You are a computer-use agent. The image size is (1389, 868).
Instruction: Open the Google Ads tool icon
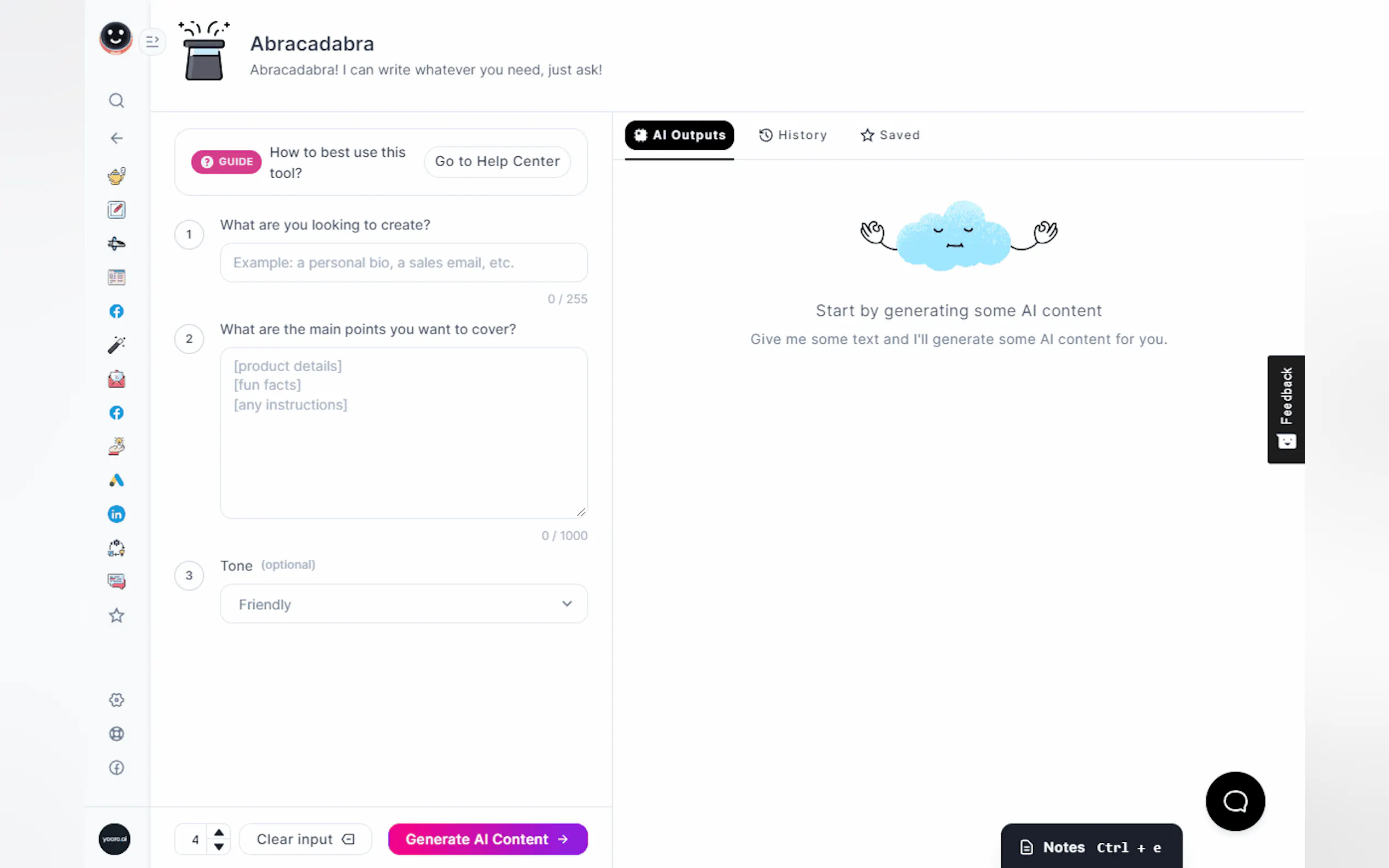point(116,480)
